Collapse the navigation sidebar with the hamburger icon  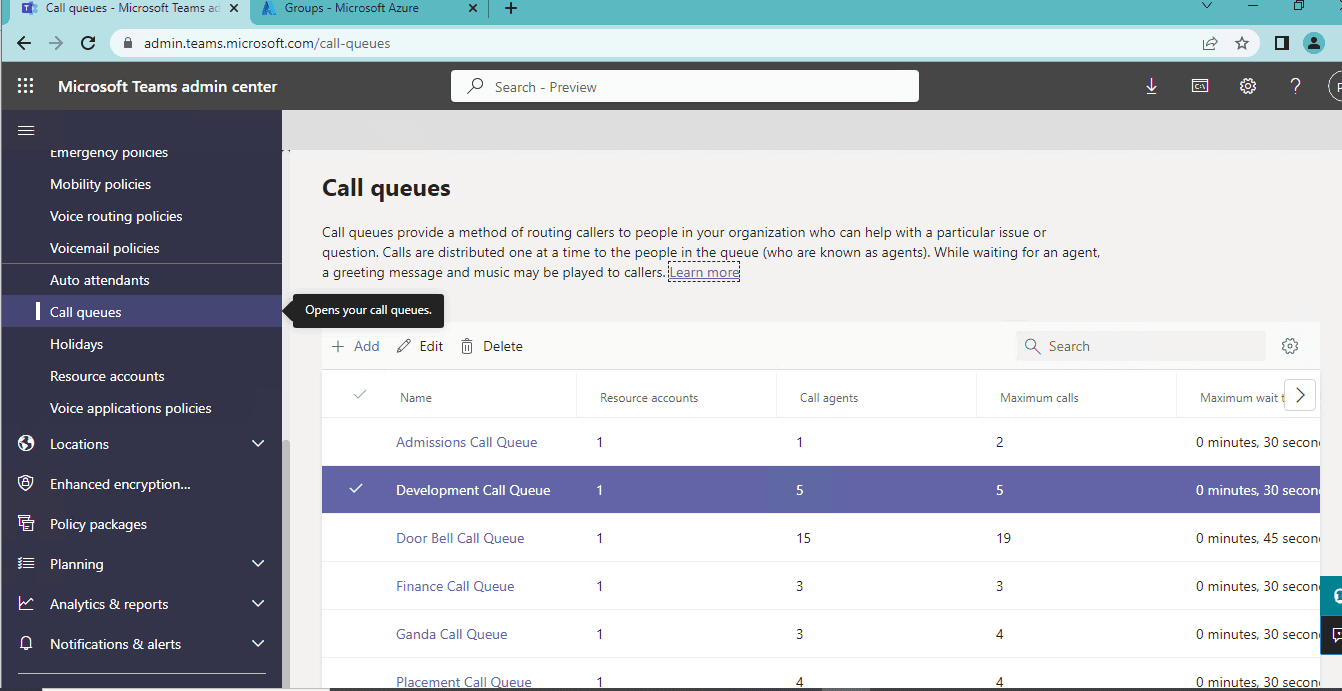pos(26,130)
